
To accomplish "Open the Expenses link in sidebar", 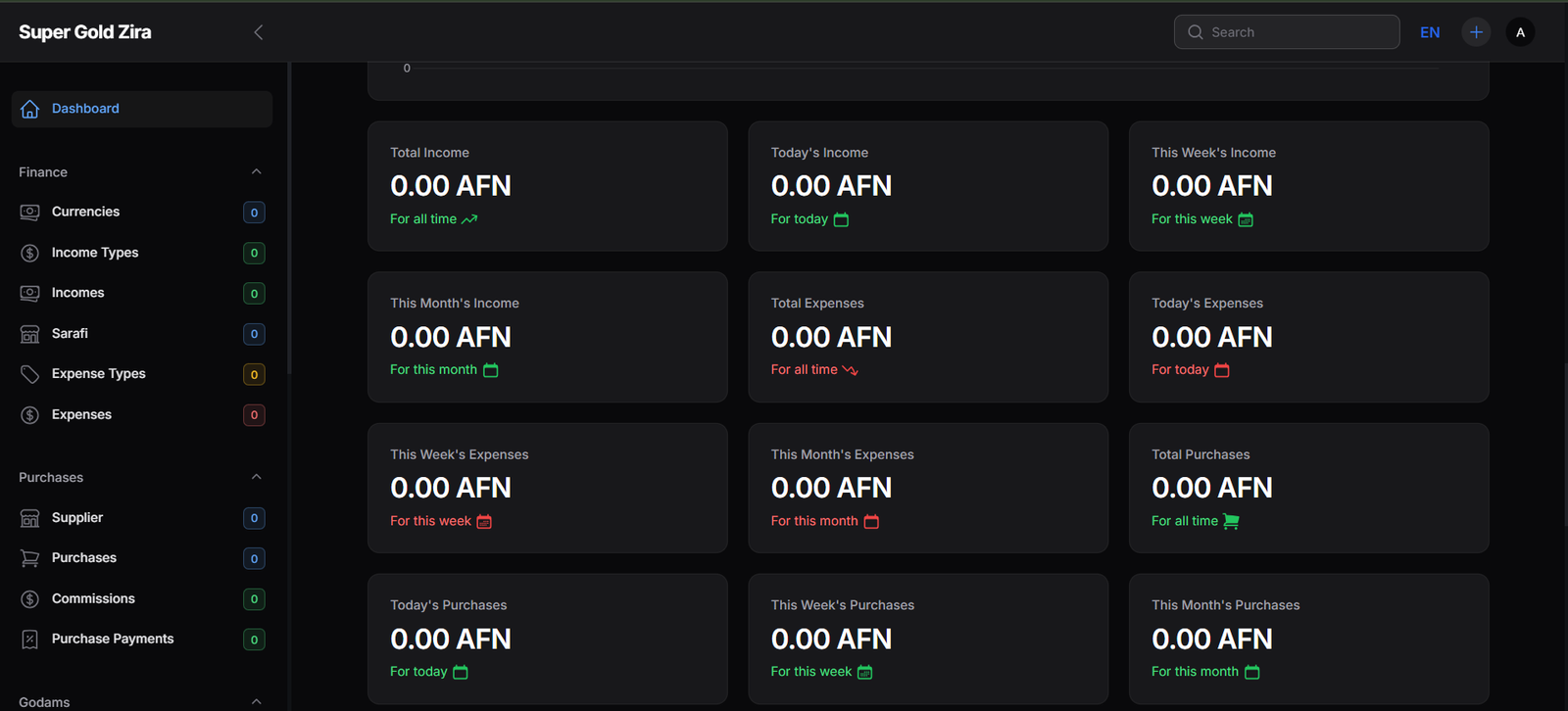I will [x=81, y=414].
